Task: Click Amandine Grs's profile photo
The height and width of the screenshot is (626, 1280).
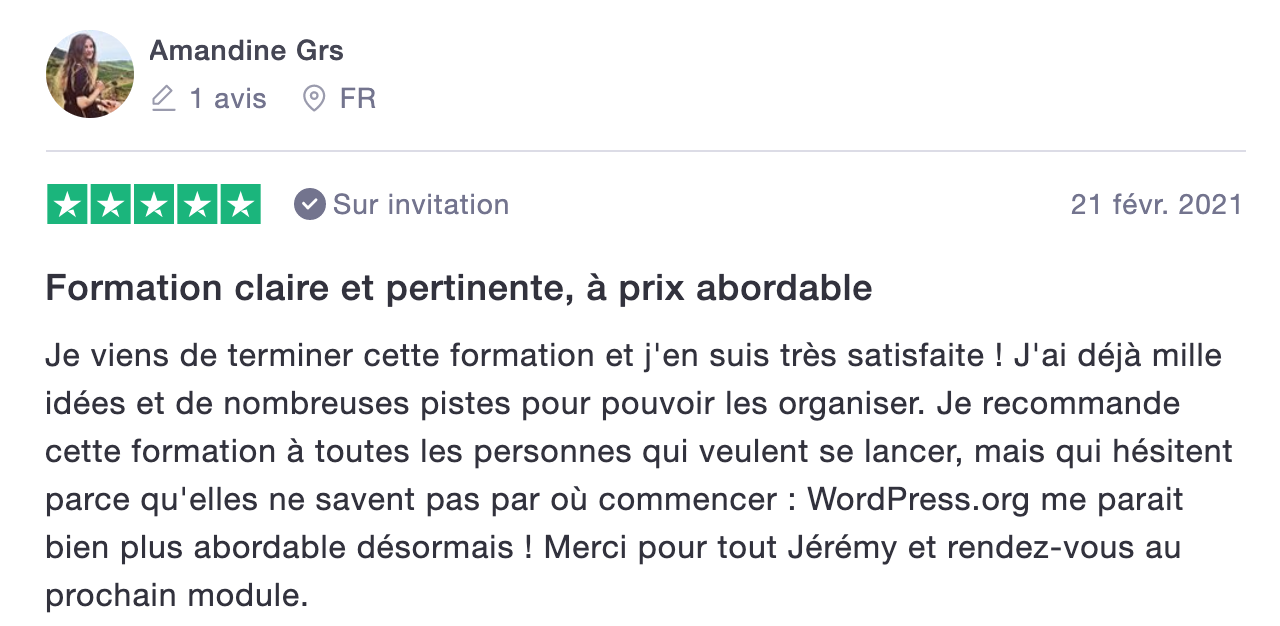Action: click(x=90, y=74)
